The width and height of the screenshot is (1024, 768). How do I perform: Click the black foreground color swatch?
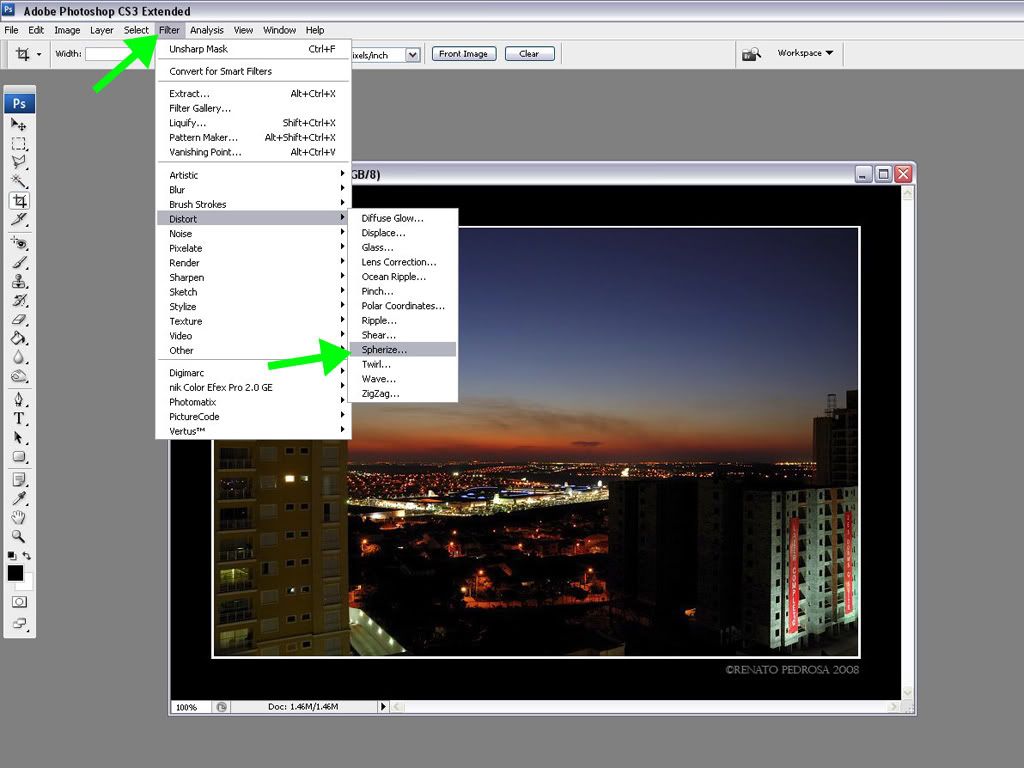15,573
